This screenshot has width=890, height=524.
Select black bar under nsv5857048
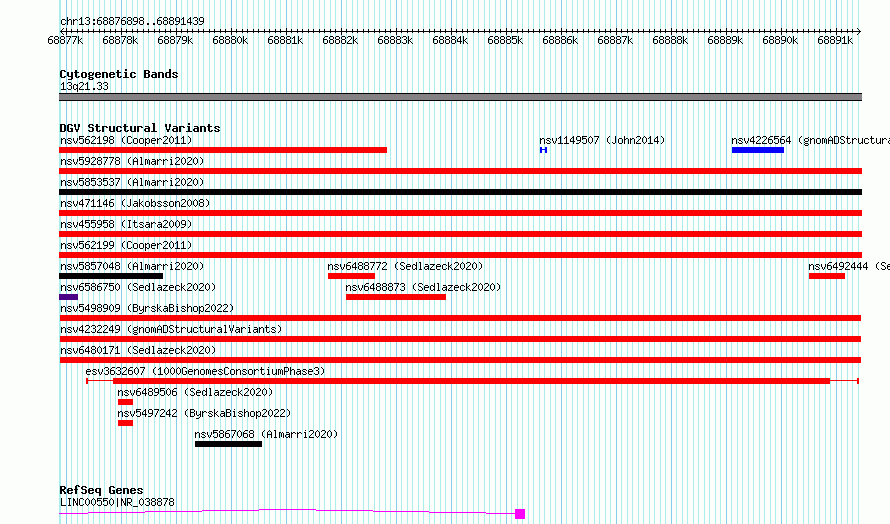[x=111, y=276]
